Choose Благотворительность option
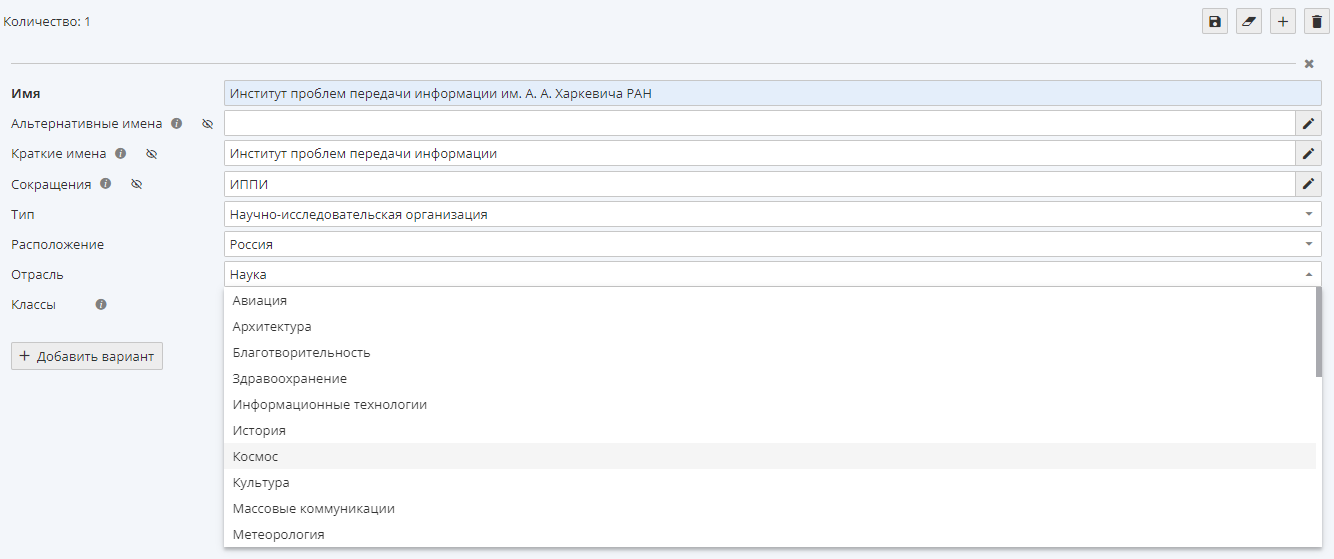This screenshot has height=559, width=1334. point(770,352)
